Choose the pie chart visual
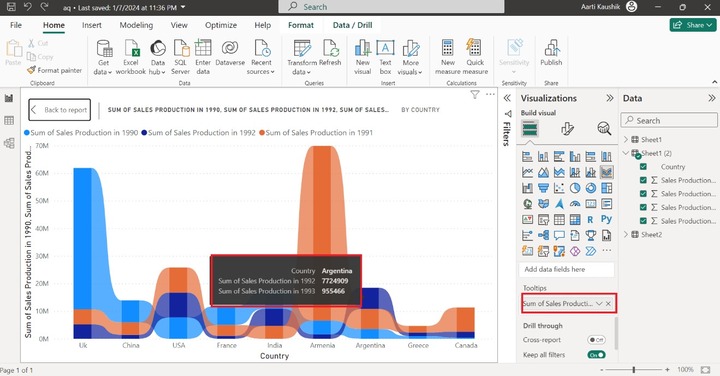The height and width of the screenshot is (376, 720). click(x=575, y=188)
